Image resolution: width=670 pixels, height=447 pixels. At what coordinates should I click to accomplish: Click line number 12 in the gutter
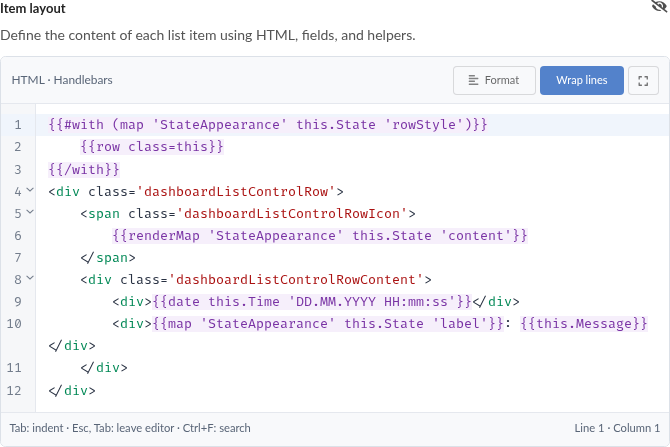[14, 390]
